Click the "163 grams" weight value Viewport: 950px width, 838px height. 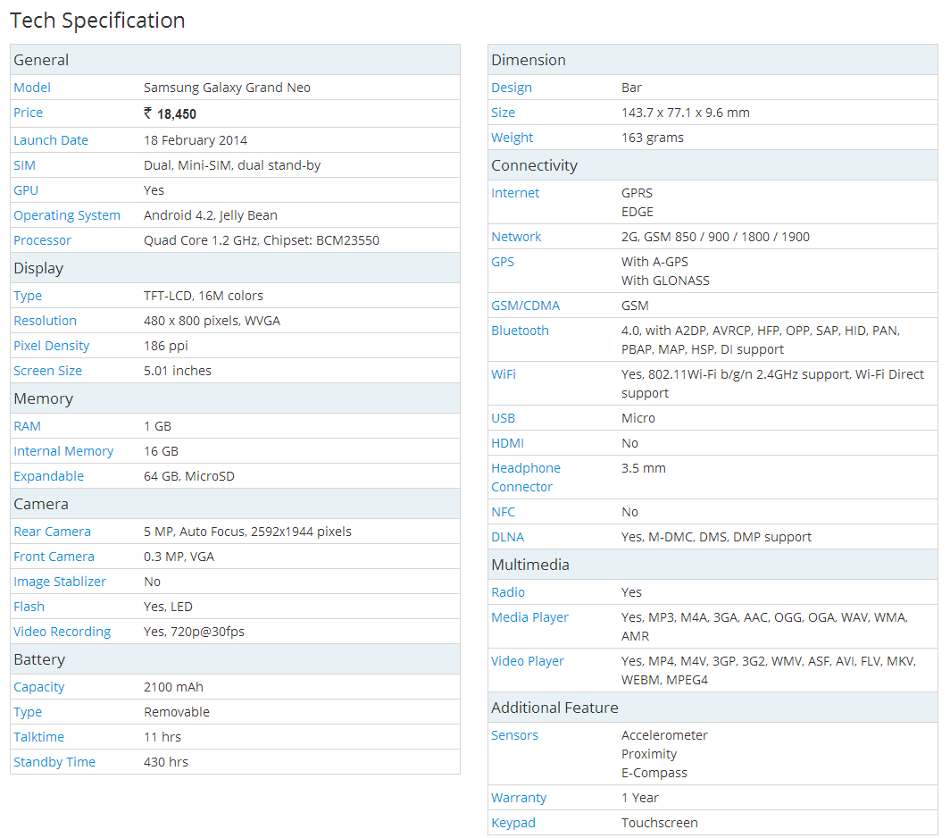(x=653, y=138)
